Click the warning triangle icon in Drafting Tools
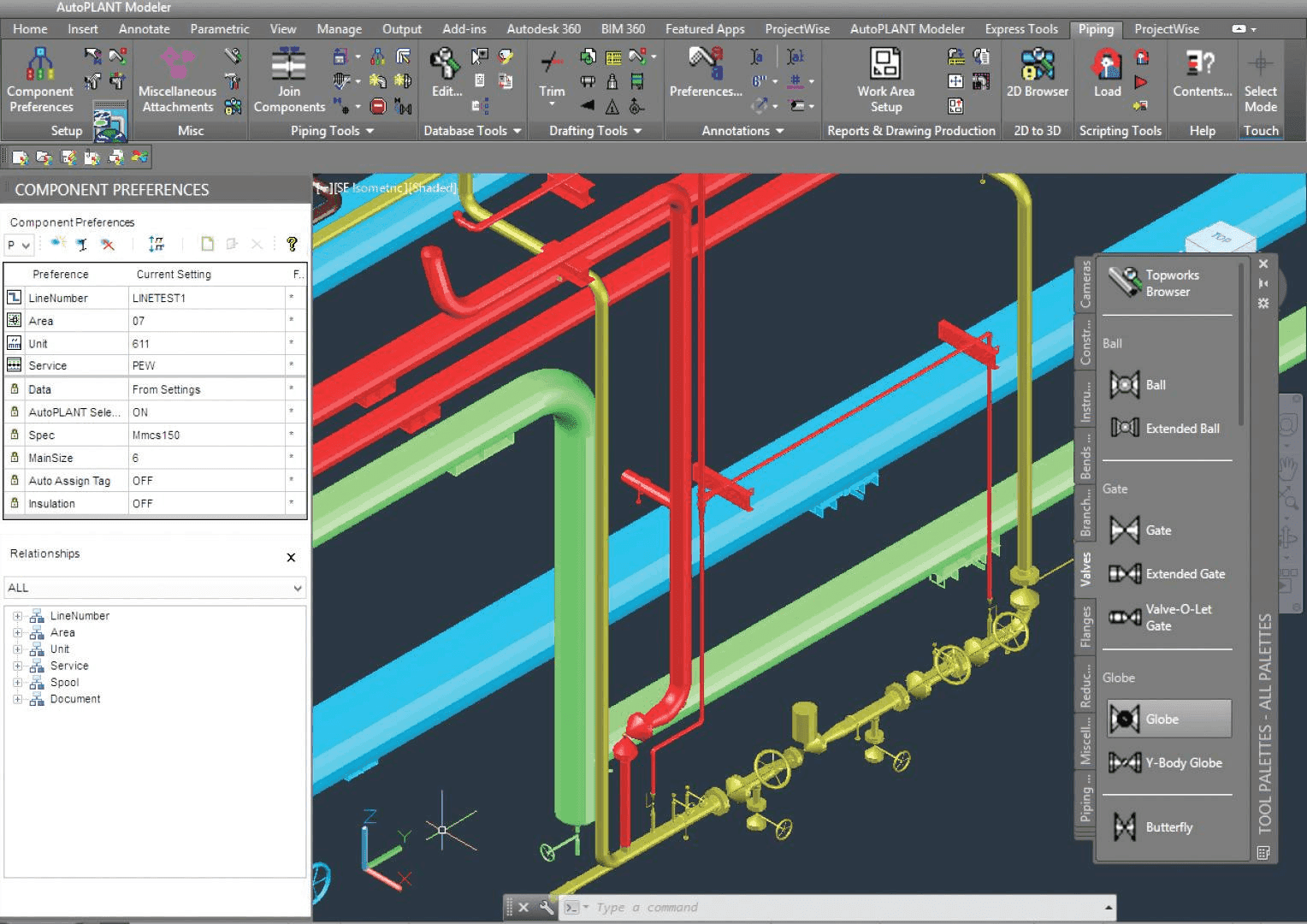This screenshot has height=924, width=1307. pyautogui.click(x=612, y=107)
